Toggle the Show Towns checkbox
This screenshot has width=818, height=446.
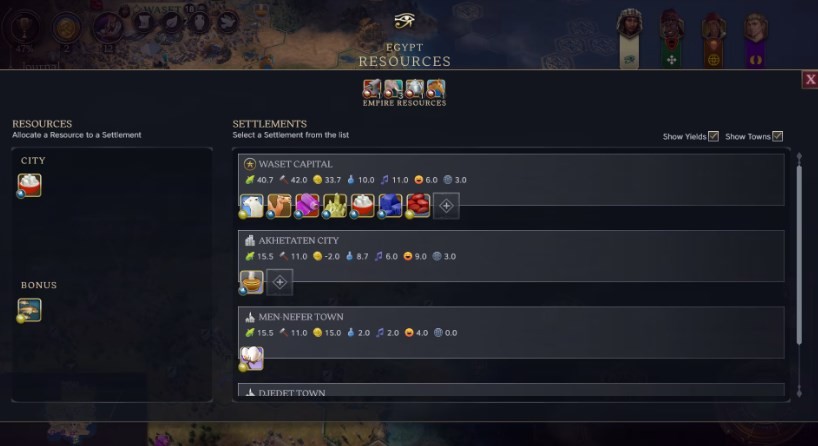tap(777, 136)
